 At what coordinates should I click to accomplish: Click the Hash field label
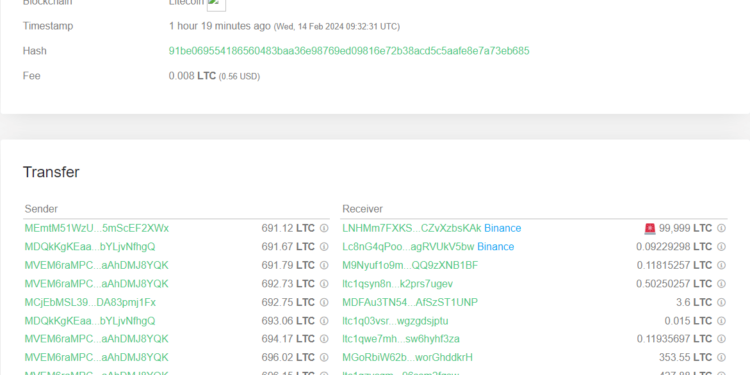point(34,51)
